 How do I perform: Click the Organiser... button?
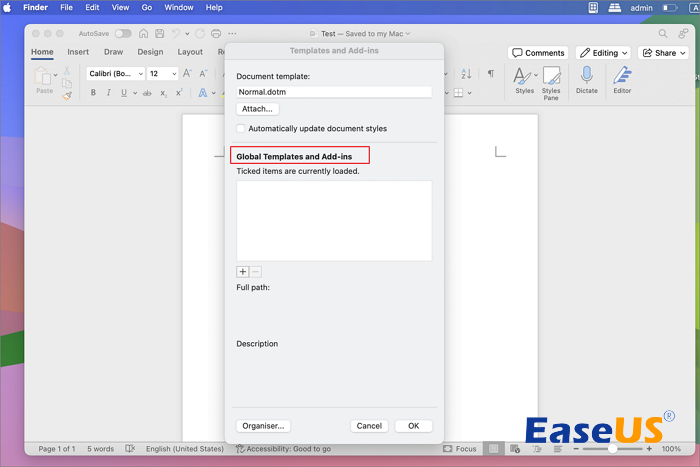pyautogui.click(x=263, y=426)
